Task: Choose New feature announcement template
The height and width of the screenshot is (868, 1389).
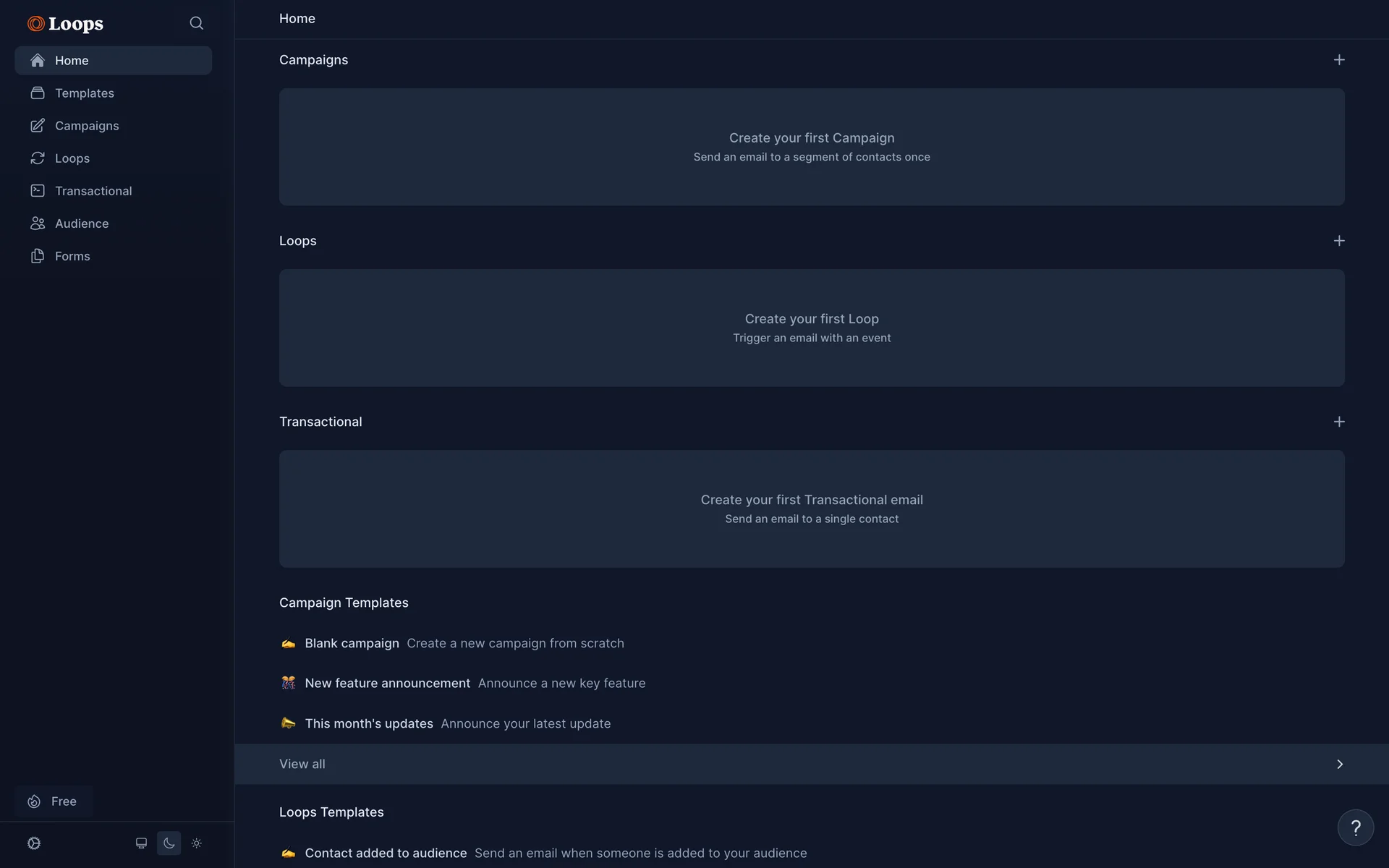Action: point(387,683)
